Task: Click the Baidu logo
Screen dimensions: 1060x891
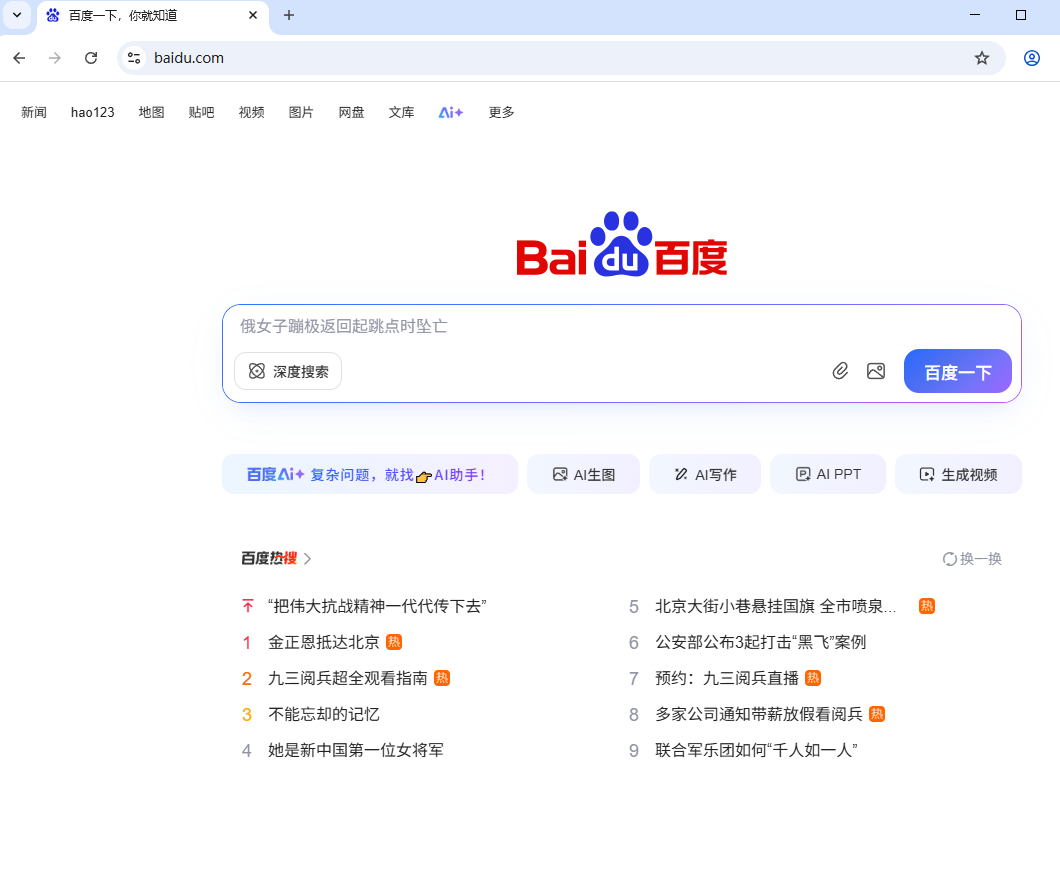Action: pos(622,245)
